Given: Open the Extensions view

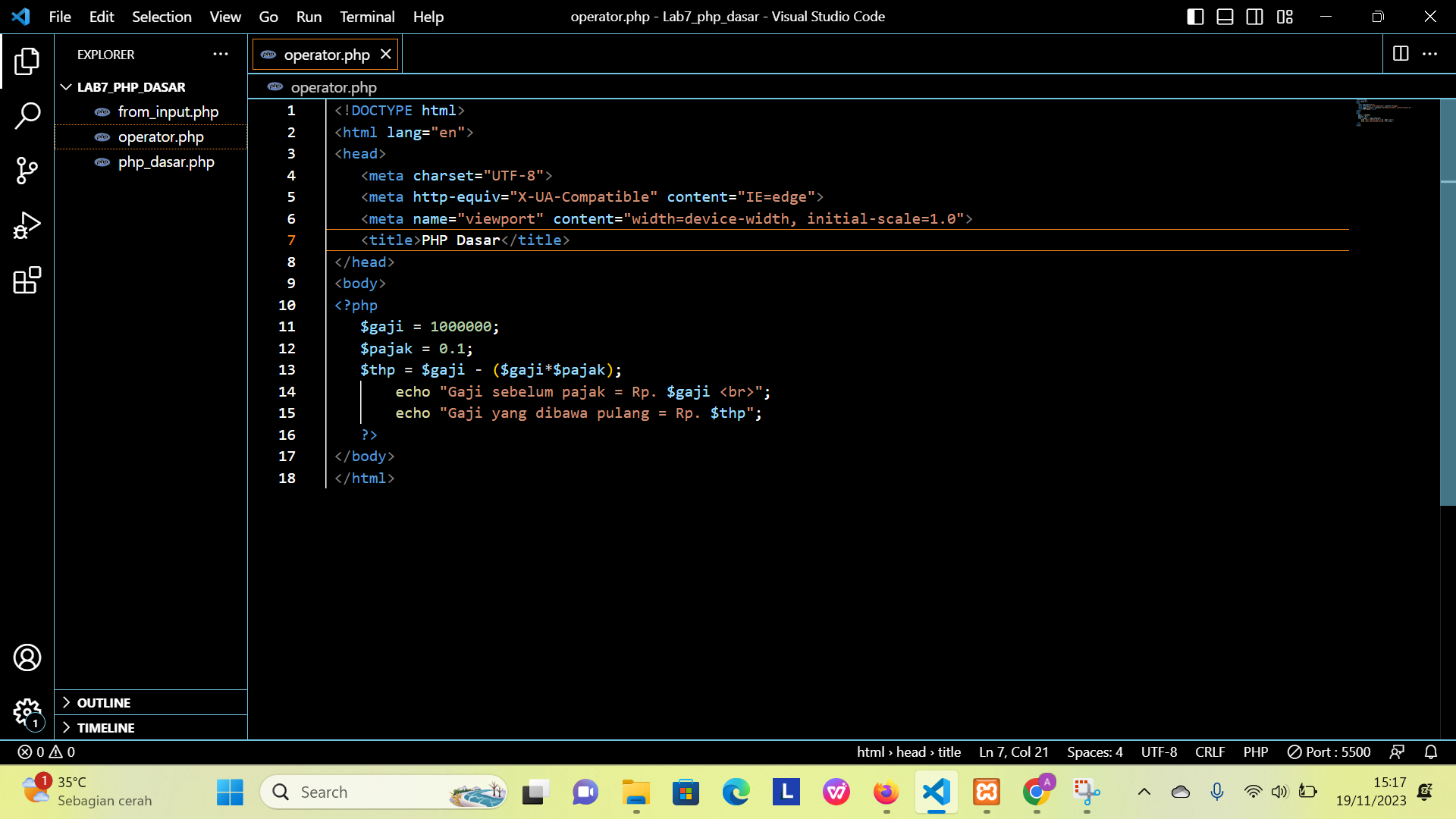Looking at the screenshot, I should [x=27, y=280].
